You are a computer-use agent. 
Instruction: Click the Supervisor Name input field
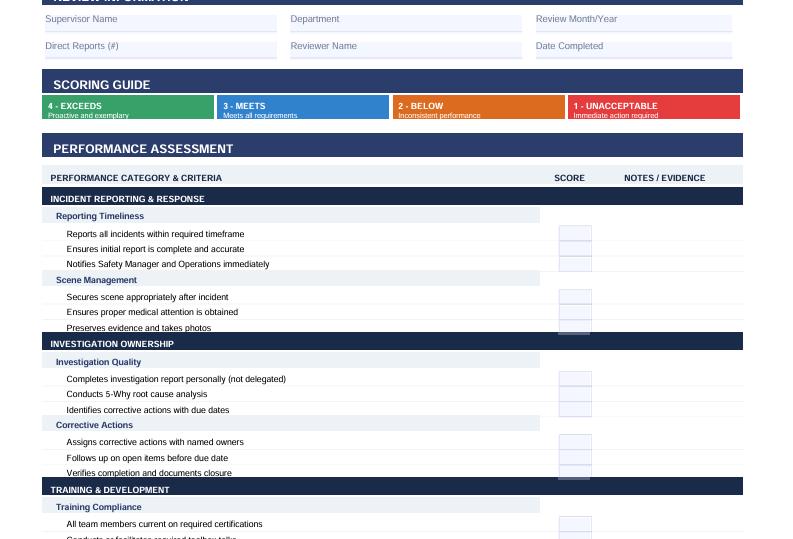160,23
